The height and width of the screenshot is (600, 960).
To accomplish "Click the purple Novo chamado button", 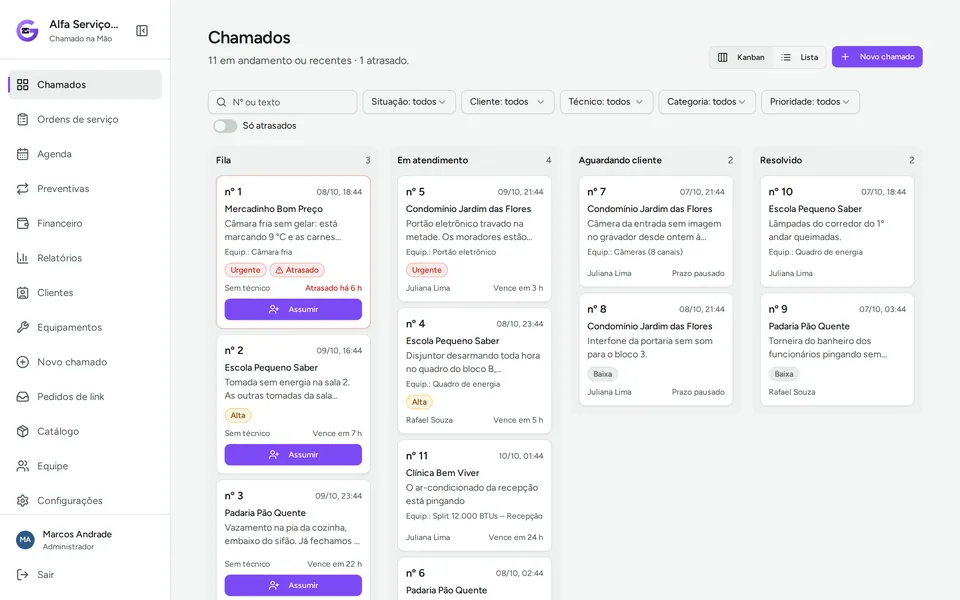I will pyautogui.click(x=877, y=57).
